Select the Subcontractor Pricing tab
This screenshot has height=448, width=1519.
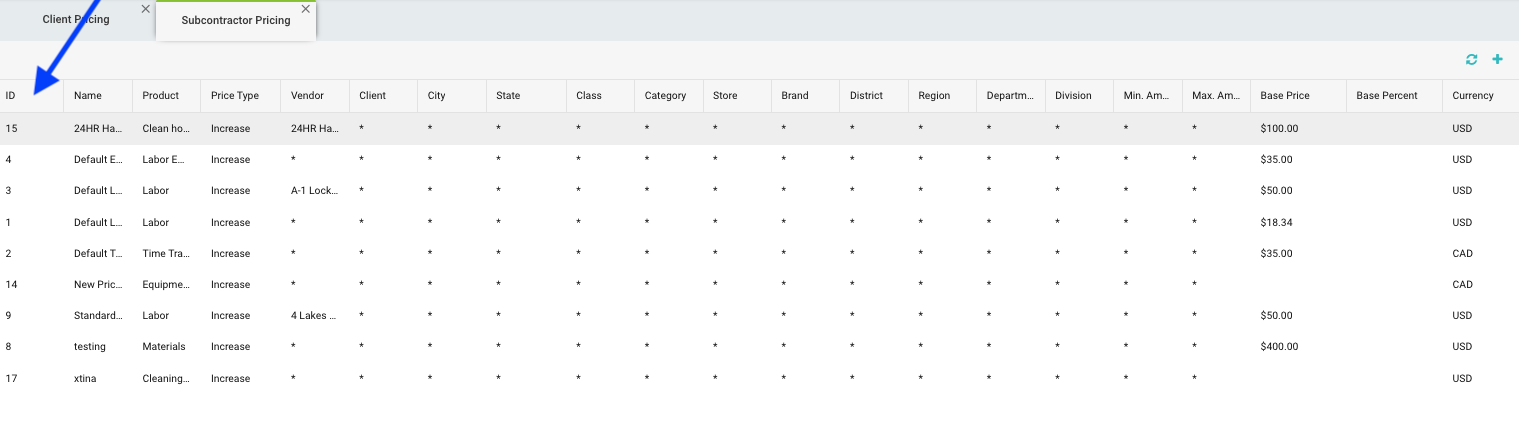coord(236,21)
